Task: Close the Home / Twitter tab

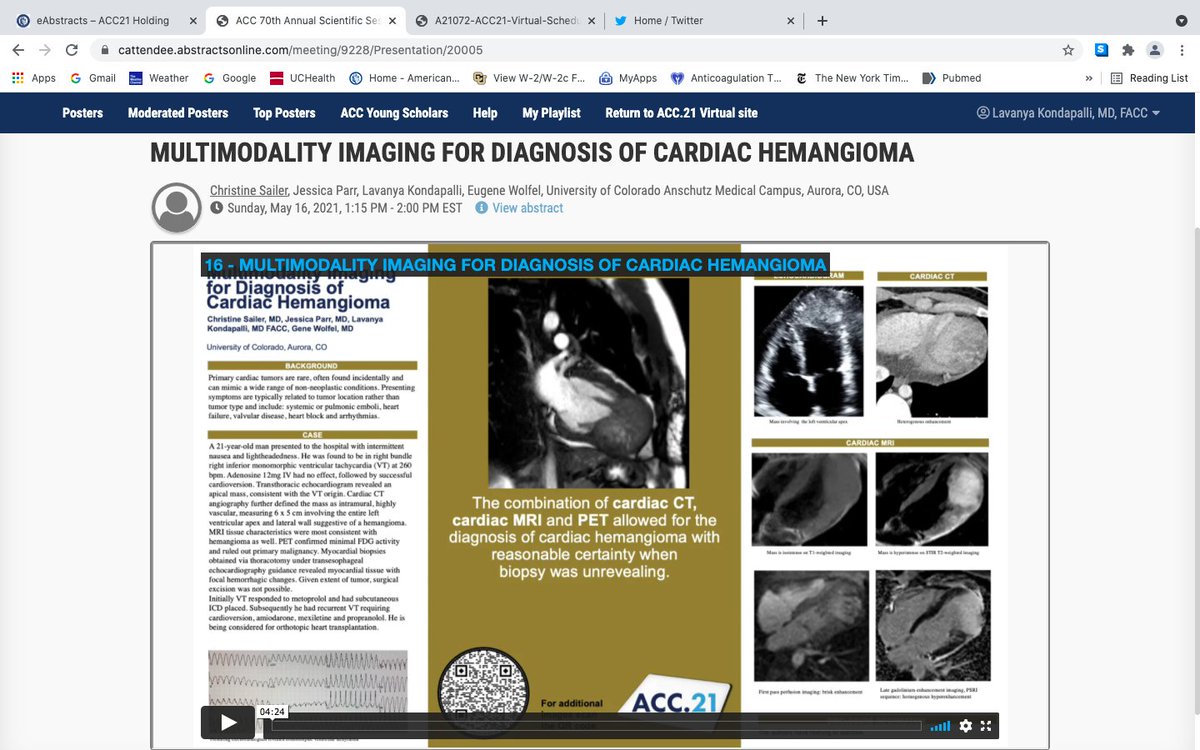Action: click(x=791, y=20)
